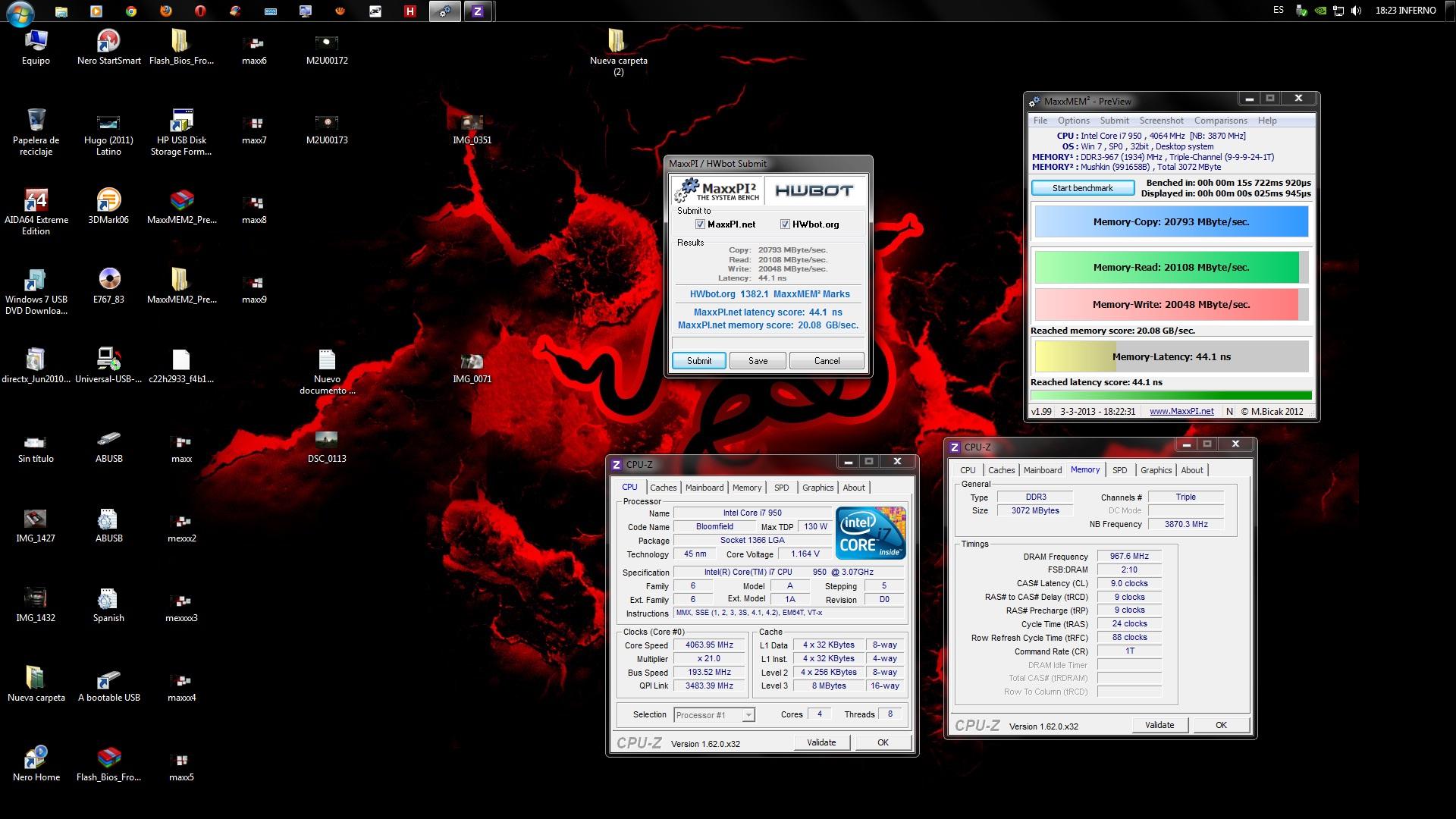This screenshot has width=1456, height=819.
Task: Open the Options menu in MaxxMEM
Action: (1073, 121)
